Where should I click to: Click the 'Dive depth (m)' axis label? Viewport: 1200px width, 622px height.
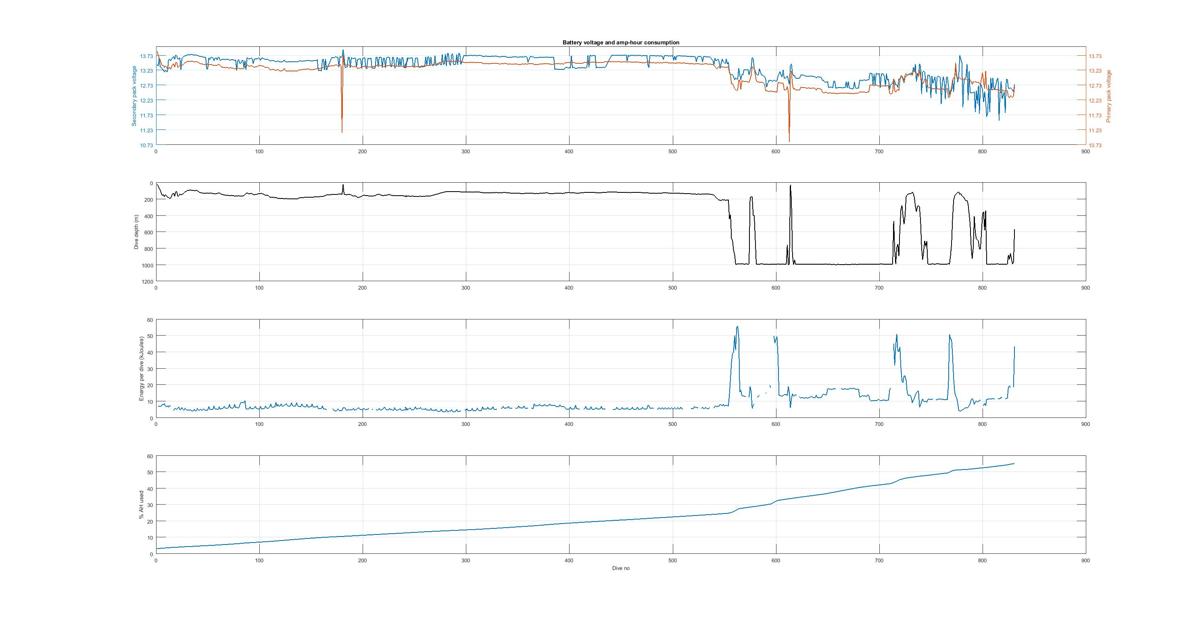(x=137, y=231)
